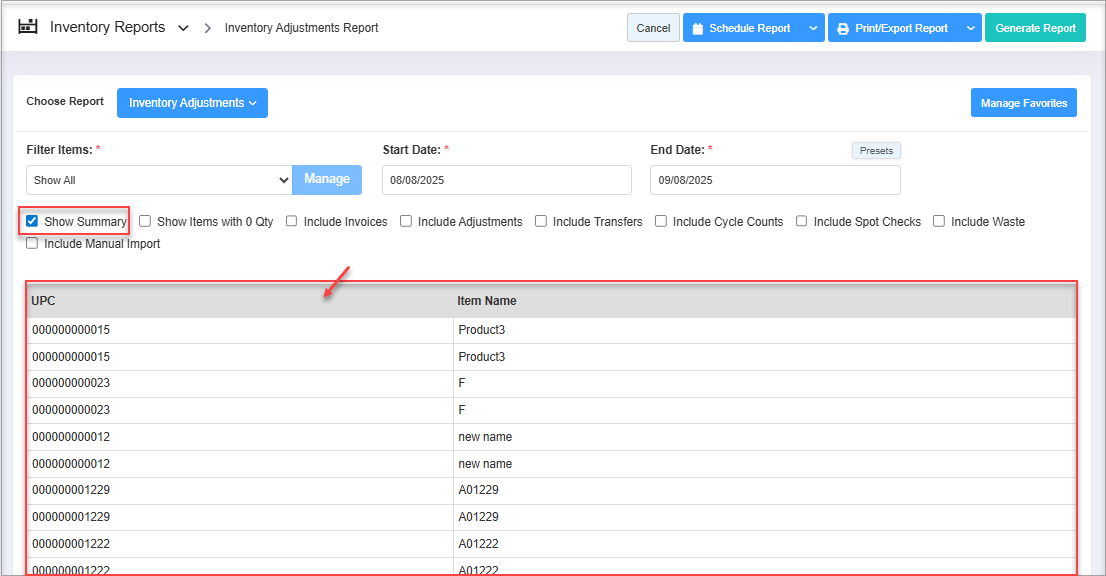Click the Start Date input field

pos(506,180)
